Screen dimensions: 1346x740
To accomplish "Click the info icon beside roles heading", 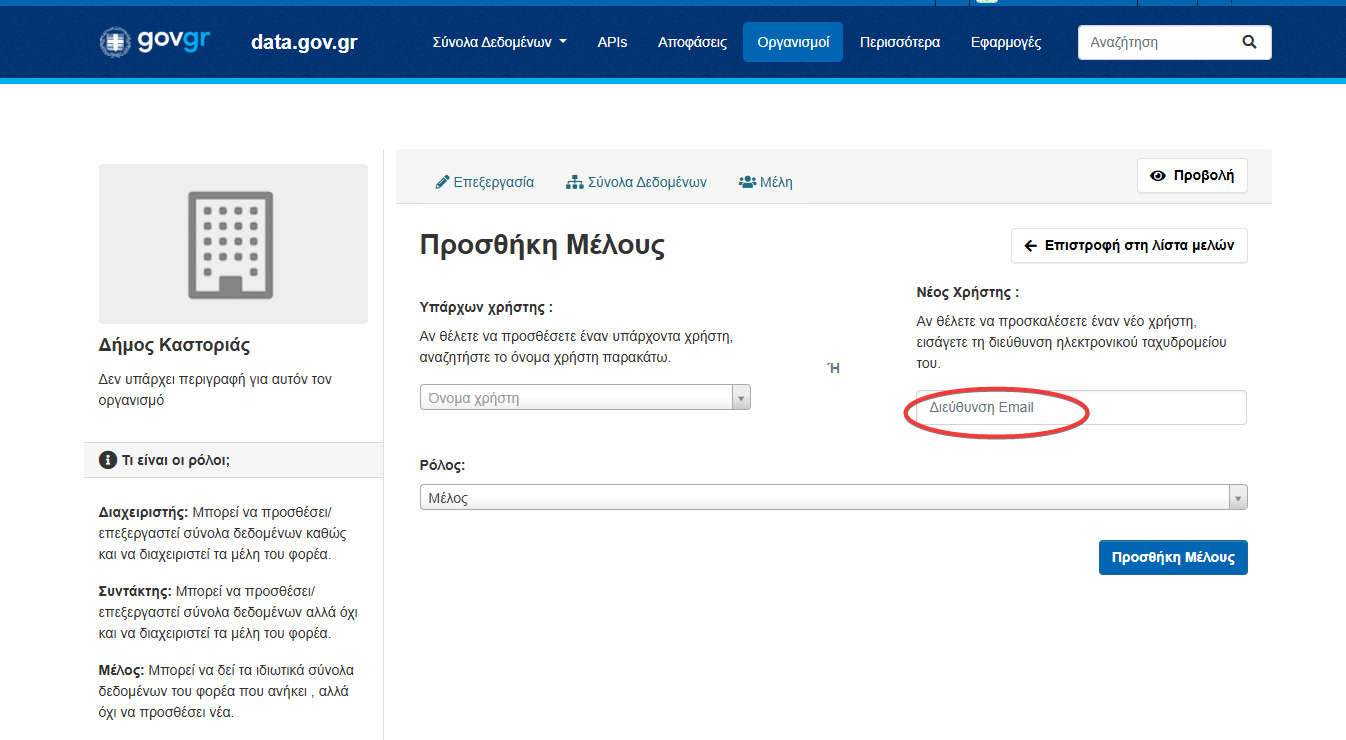I will (108, 460).
